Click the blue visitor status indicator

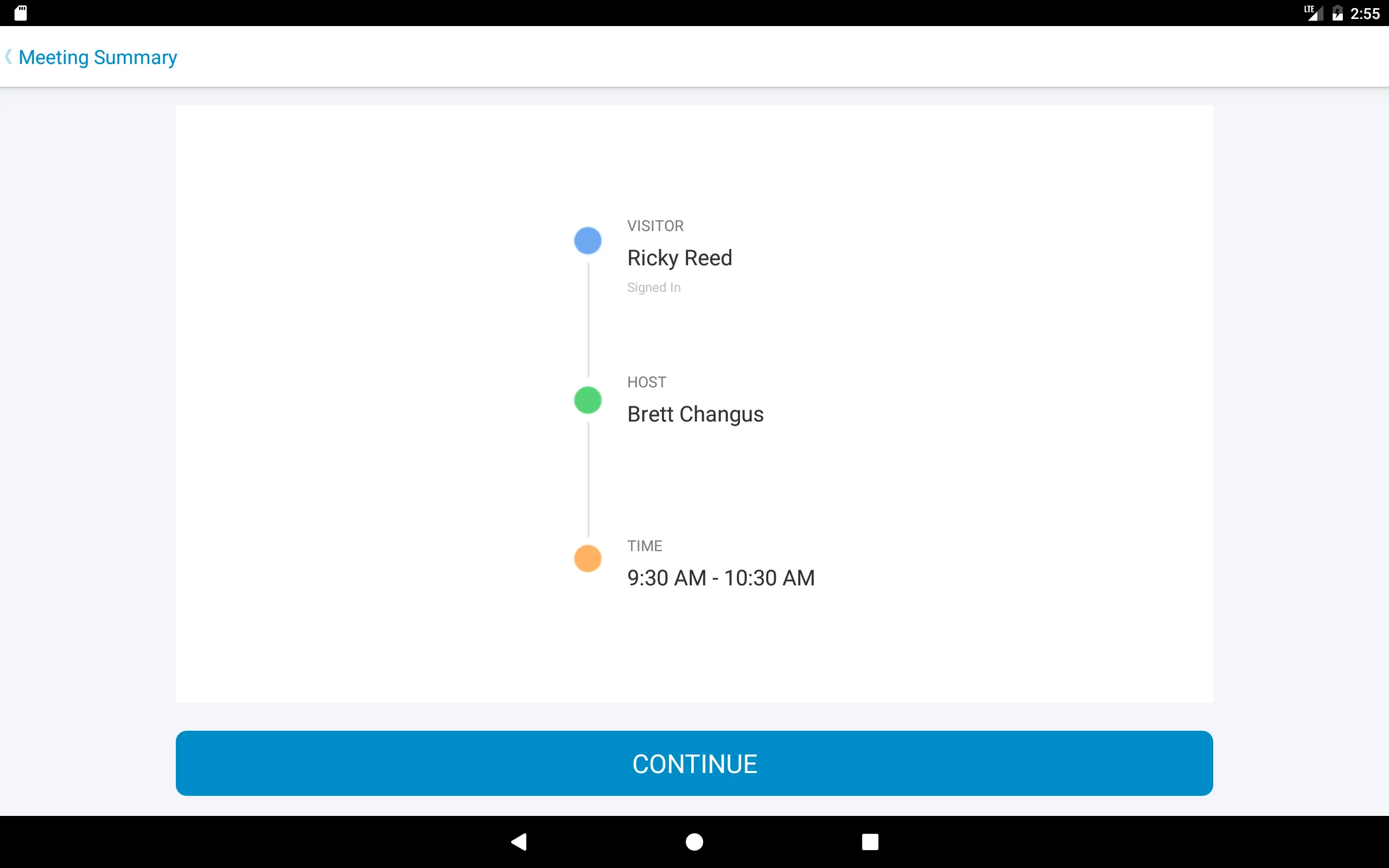(588, 239)
